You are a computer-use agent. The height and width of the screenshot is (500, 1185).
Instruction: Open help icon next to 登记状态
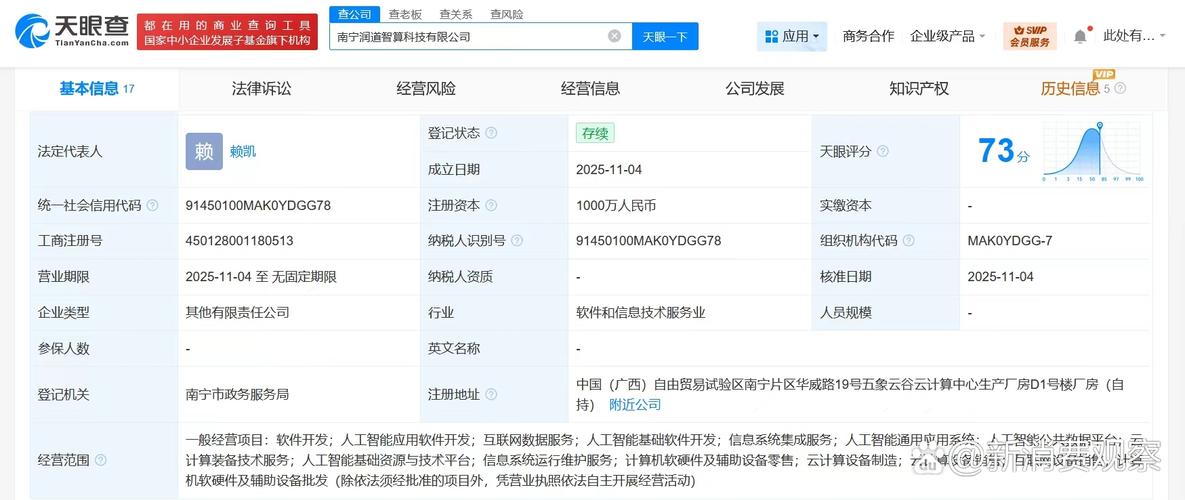click(x=491, y=133)
